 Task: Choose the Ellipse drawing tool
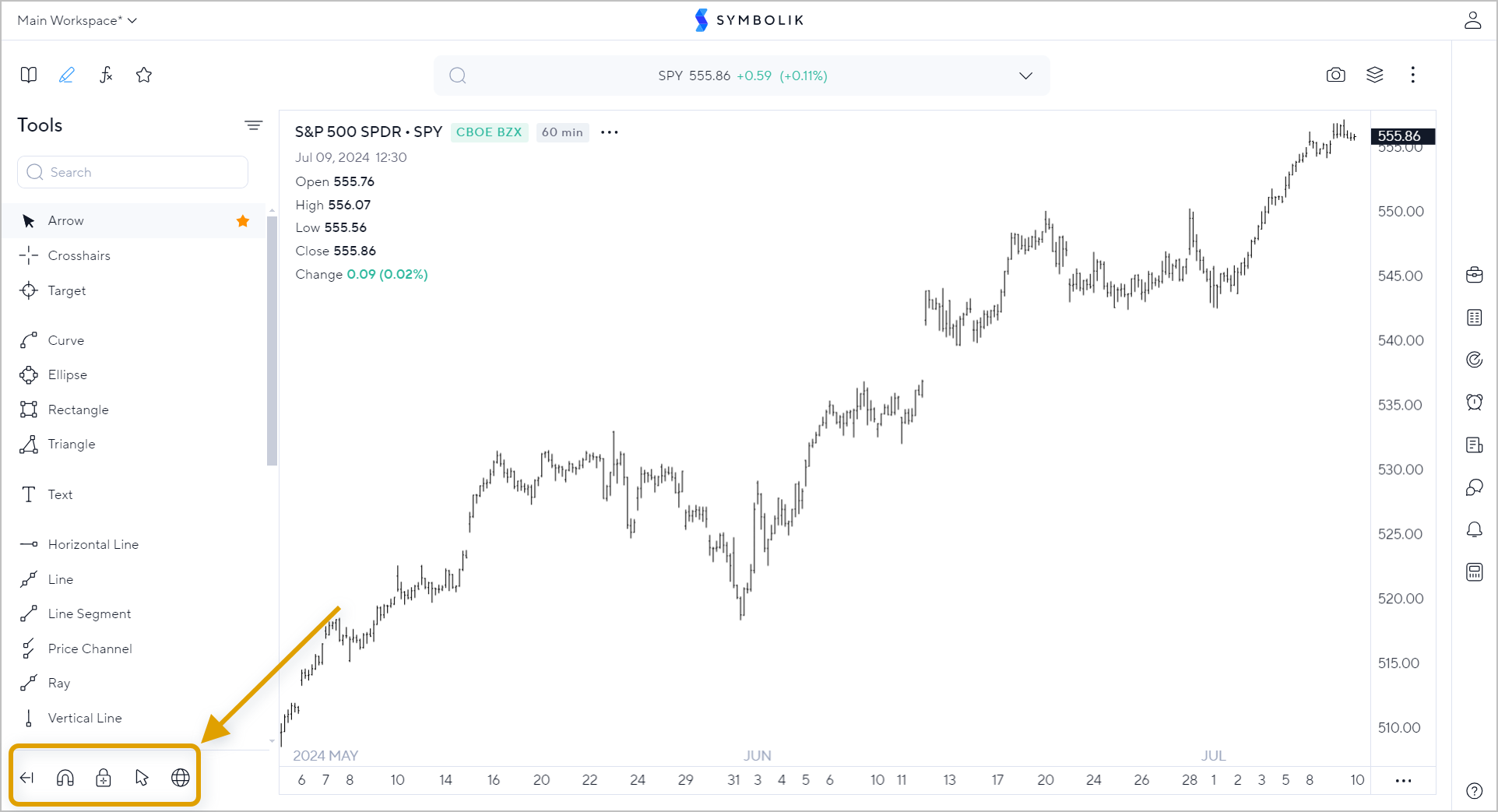point(69,374)
